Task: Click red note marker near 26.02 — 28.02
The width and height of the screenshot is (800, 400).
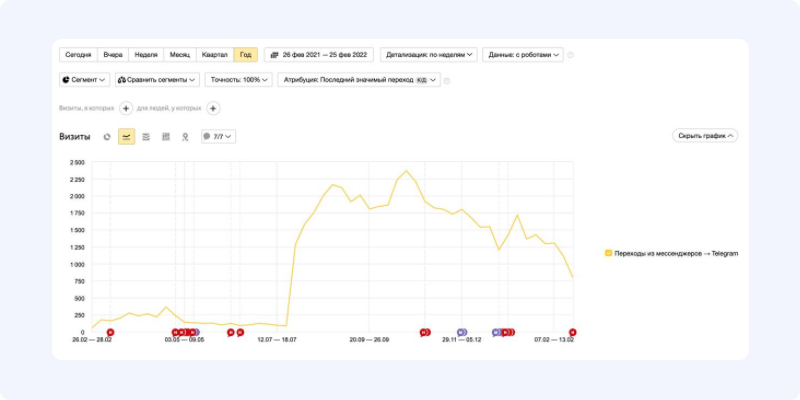Action: click(x=110, y=332)
